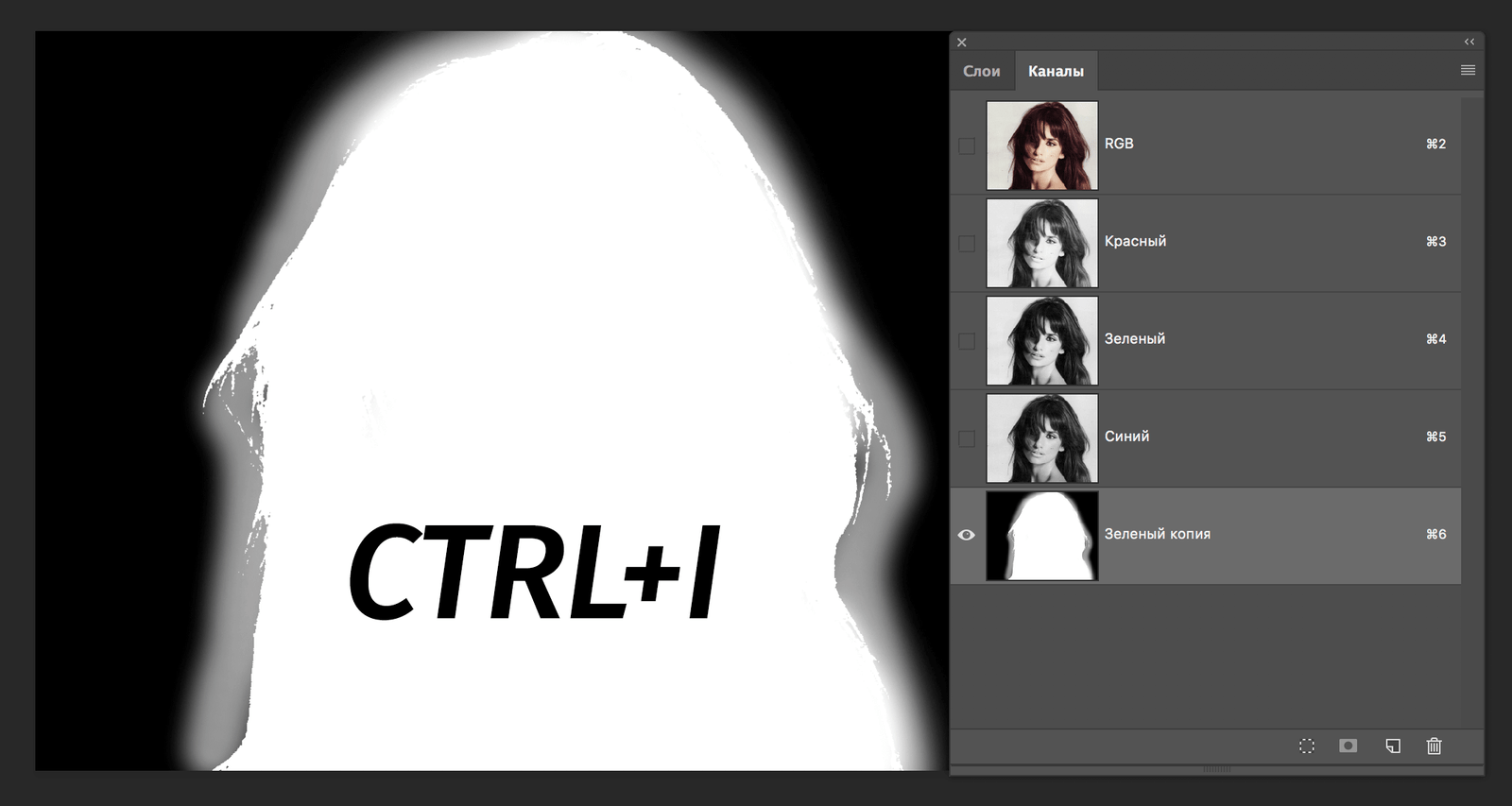Click the Зеленый channel thumbnail
The width and height of the screenshot is (1512, 806).
(1042, 341)
